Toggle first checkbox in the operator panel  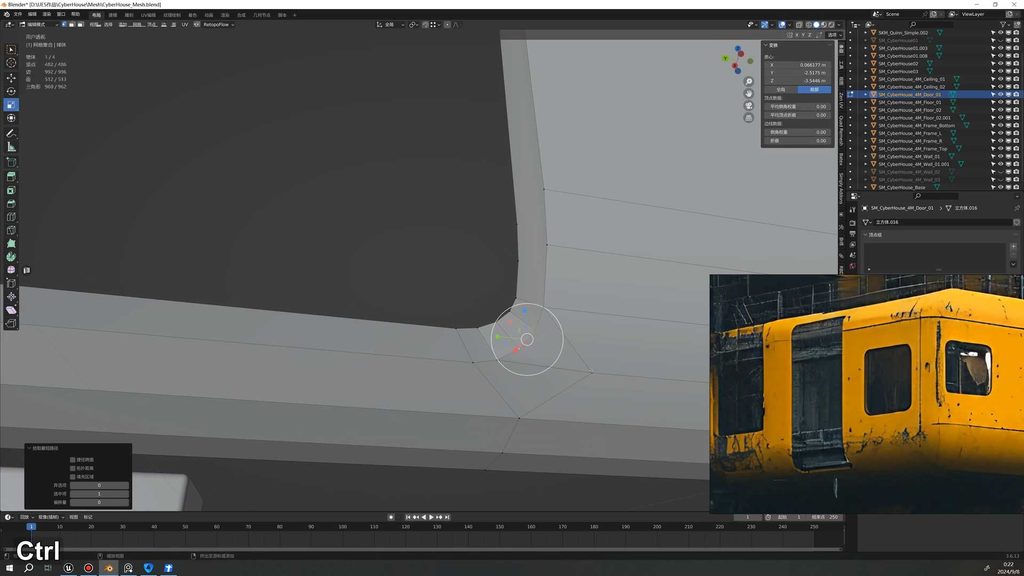(x=72, y=460)
